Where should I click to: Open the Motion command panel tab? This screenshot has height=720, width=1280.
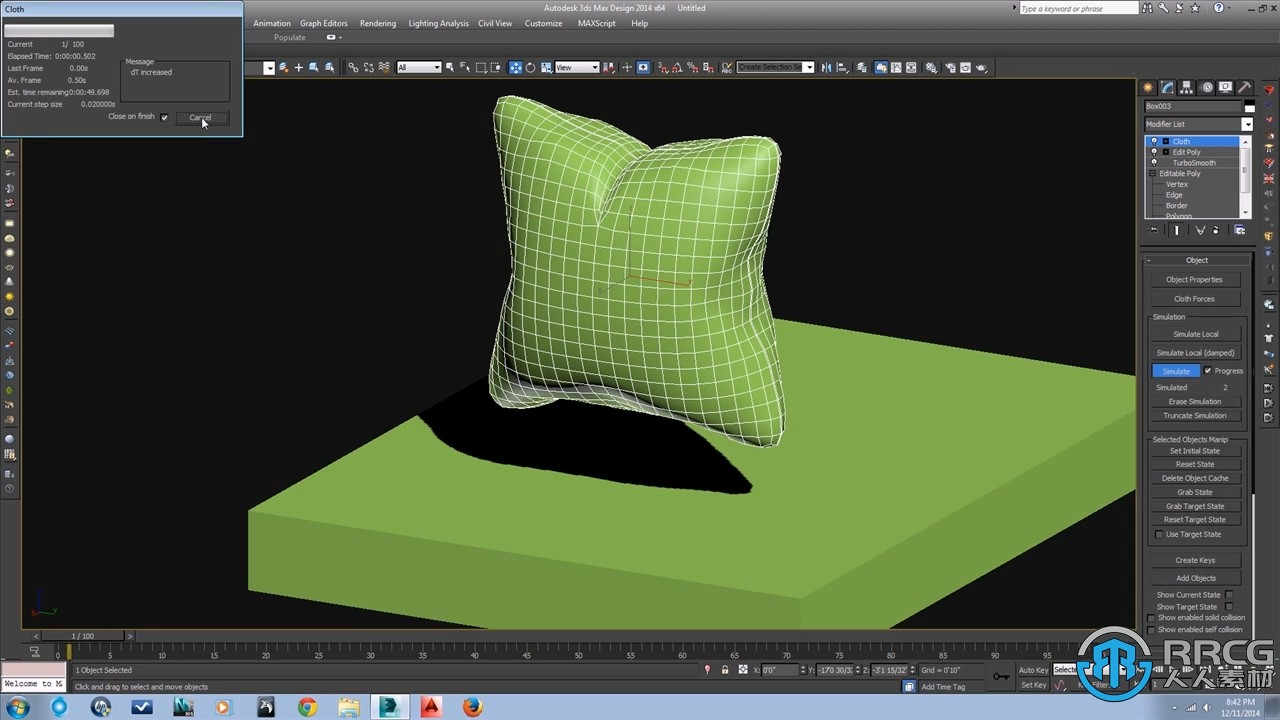[x=1207, y=87]
